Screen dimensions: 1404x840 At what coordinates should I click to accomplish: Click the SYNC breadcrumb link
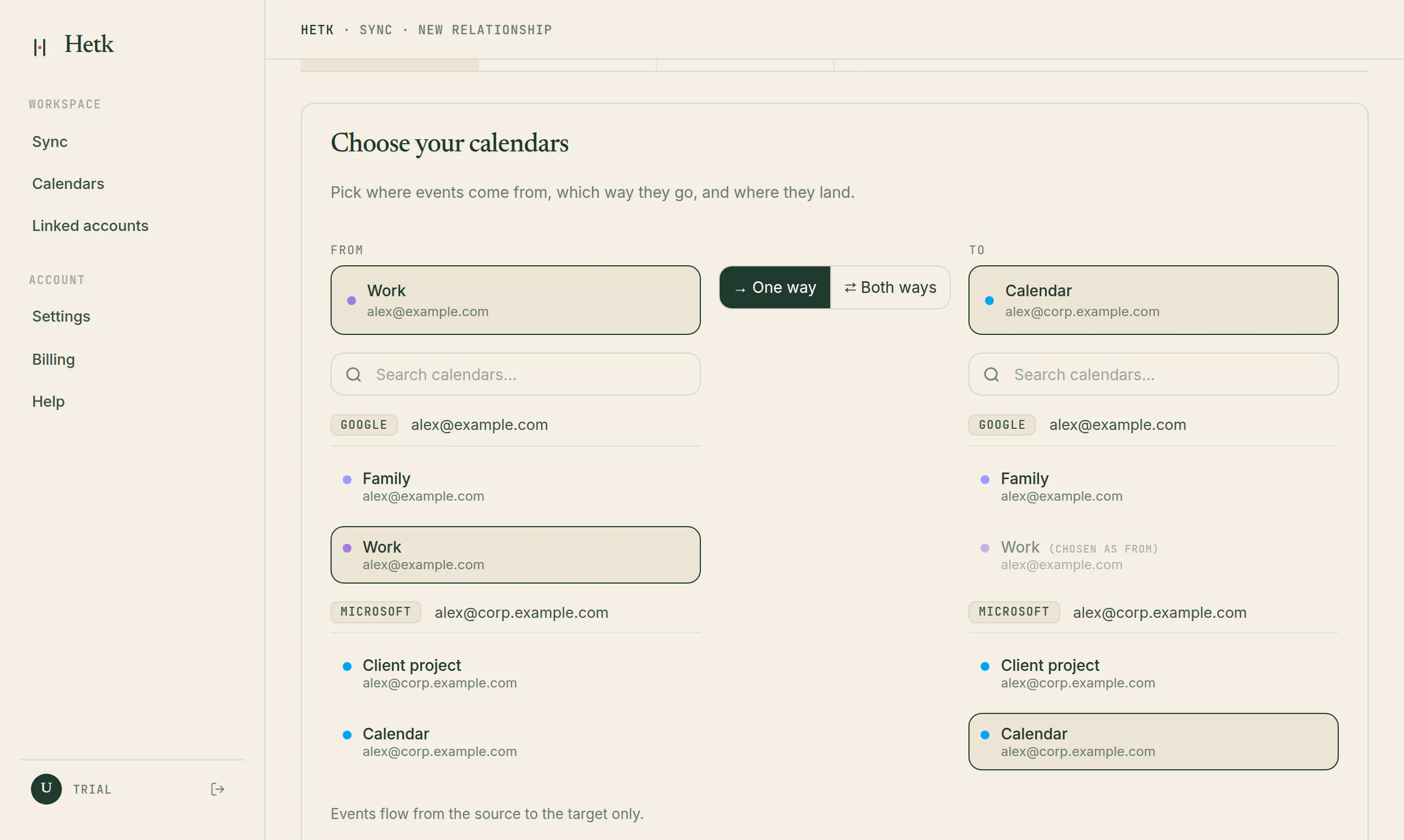click(x=376, y=29)
